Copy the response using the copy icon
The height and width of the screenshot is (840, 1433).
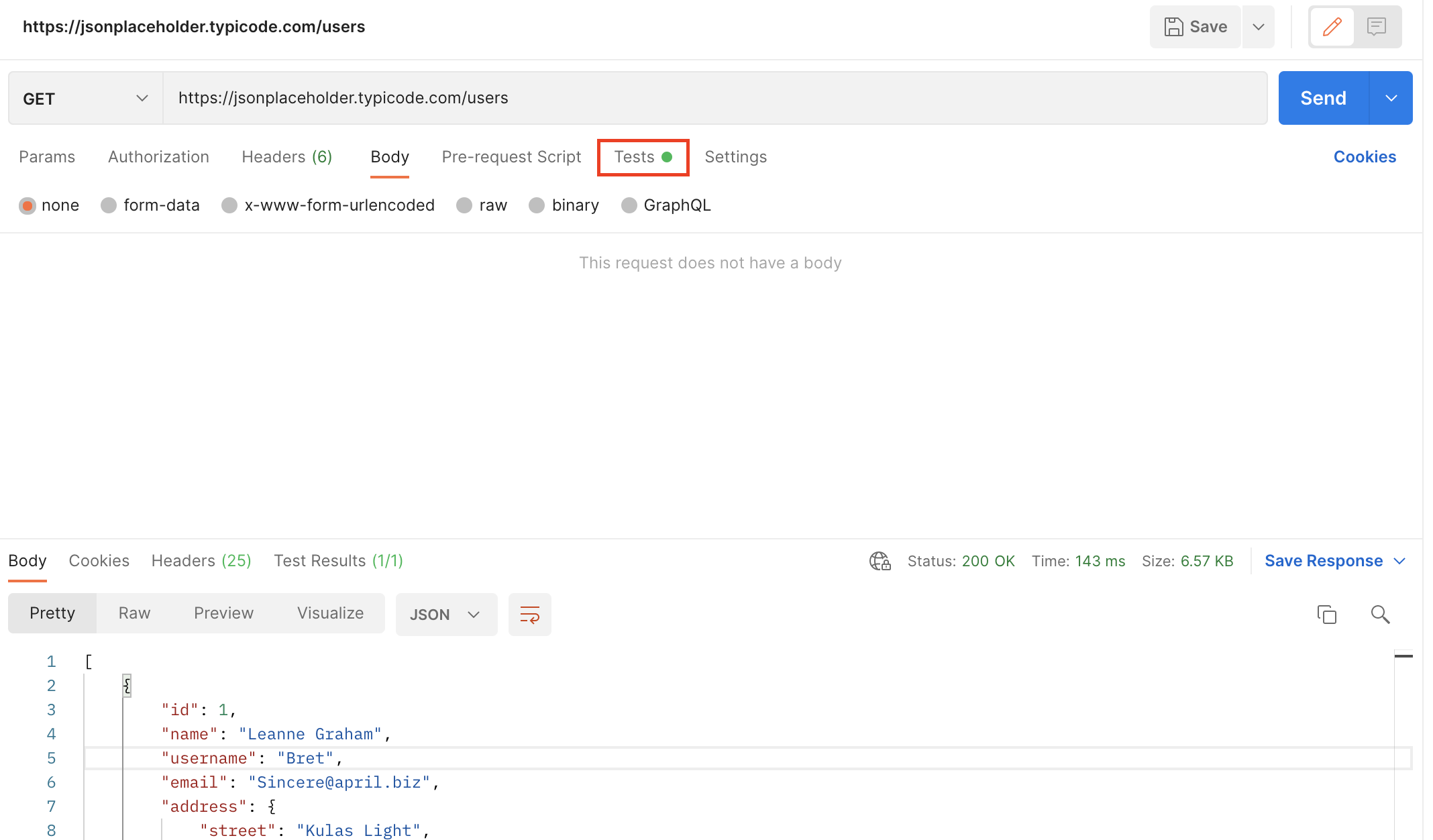(x=1326, y=615)
